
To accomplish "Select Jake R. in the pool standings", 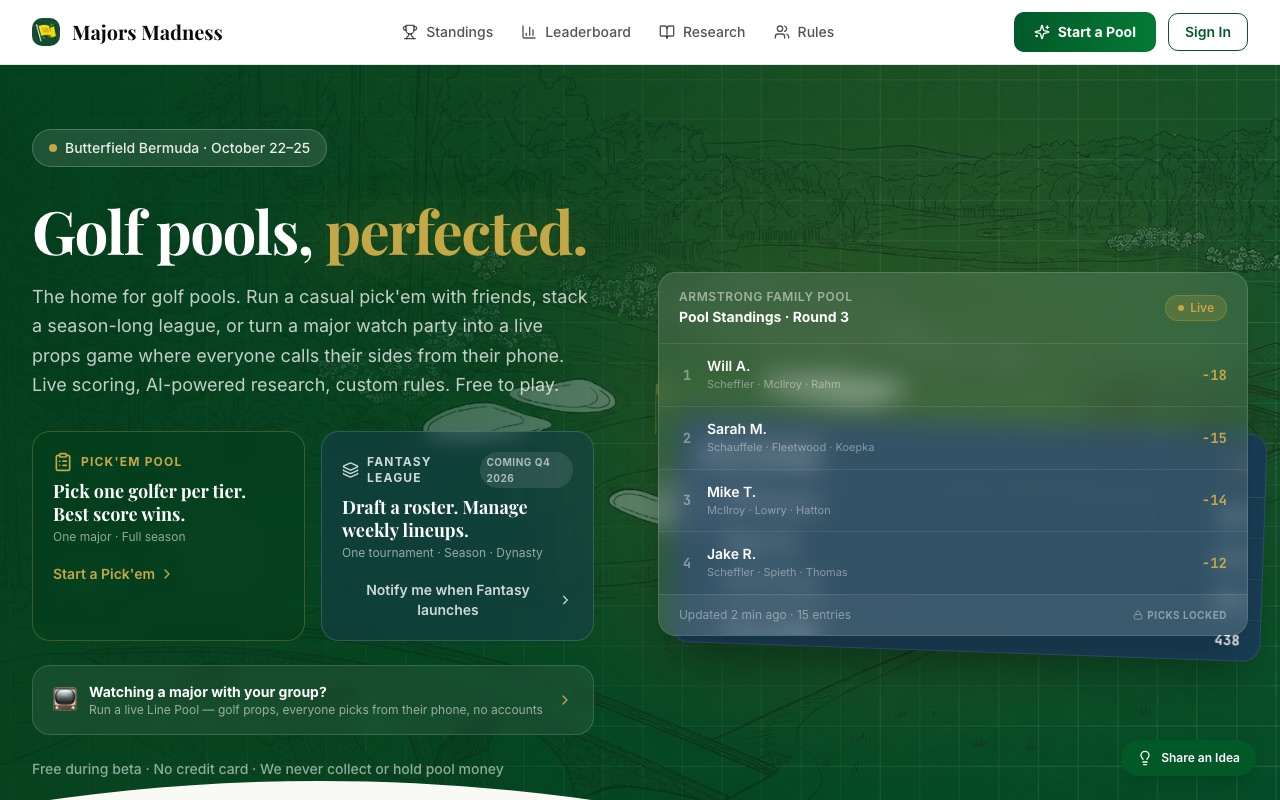I will (x=953, y=563).
